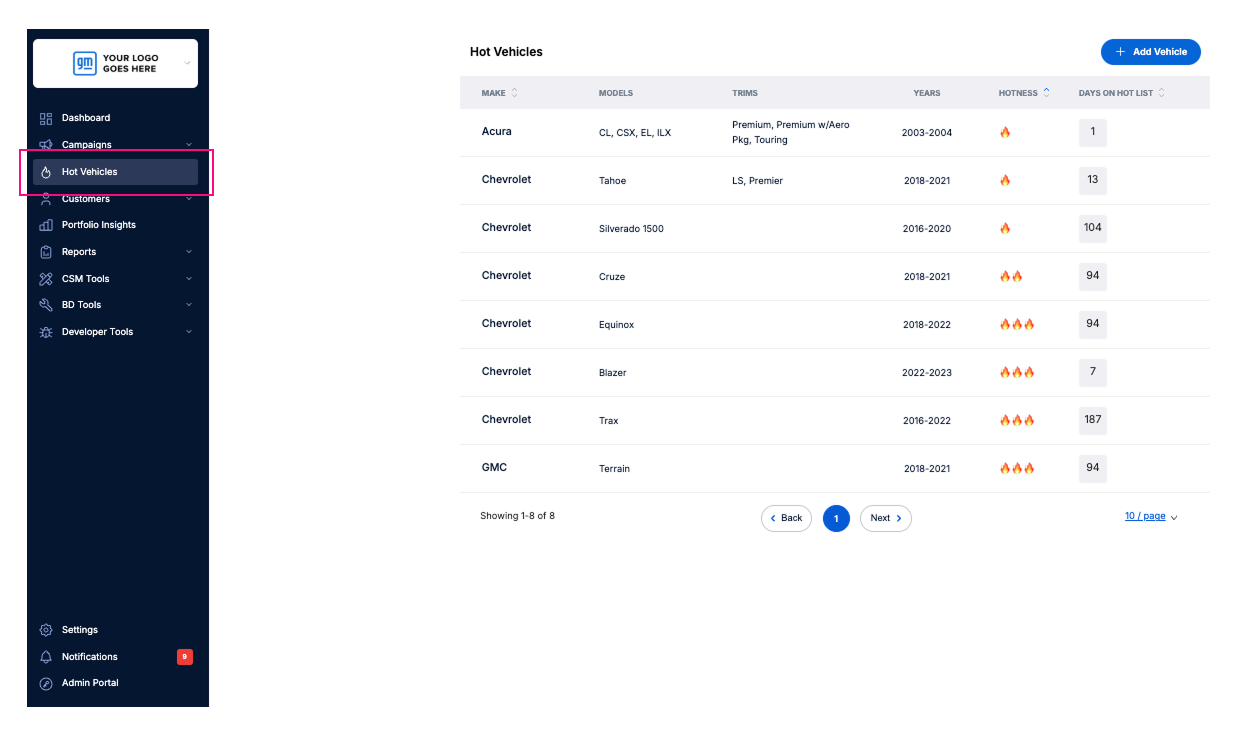Viewport: 1248px width, 749px height.
Task: Go to Next page of results
Action: coord(885,518)
